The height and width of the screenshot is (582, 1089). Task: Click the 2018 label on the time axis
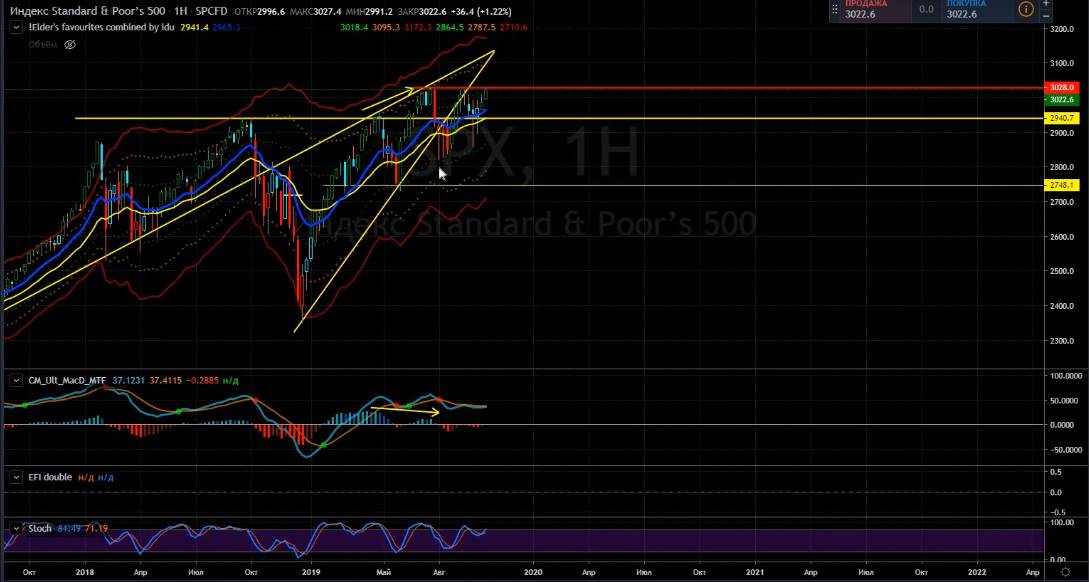tap(85, 573)
